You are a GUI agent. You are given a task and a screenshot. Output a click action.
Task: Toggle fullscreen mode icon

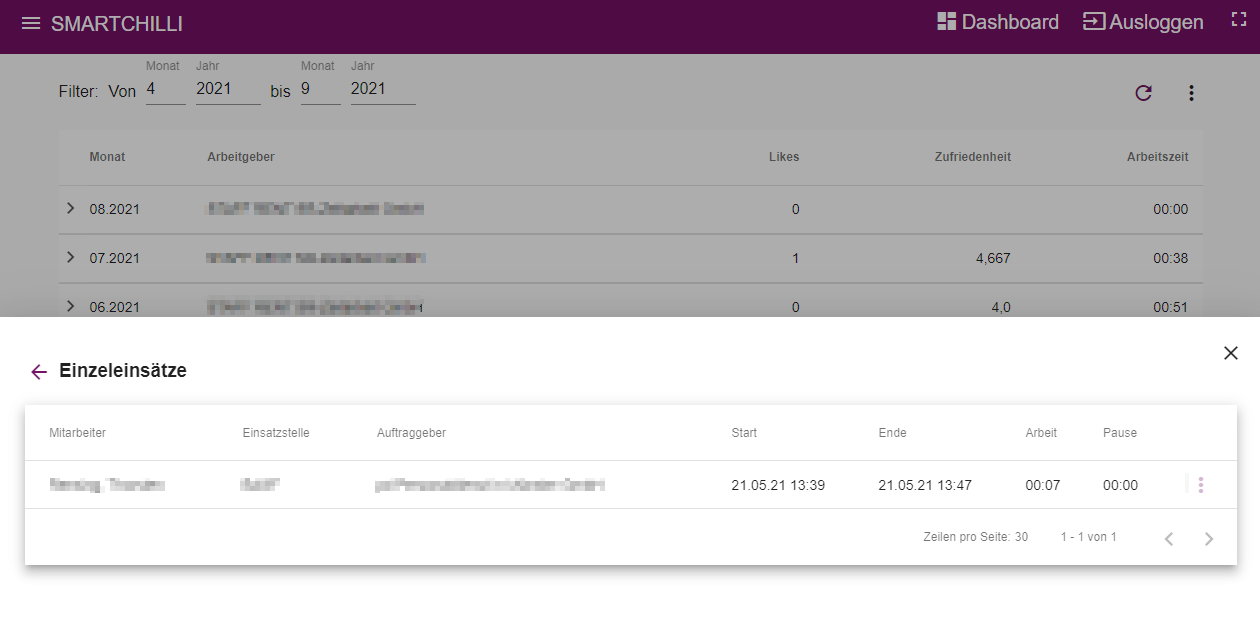(1239, 20)
